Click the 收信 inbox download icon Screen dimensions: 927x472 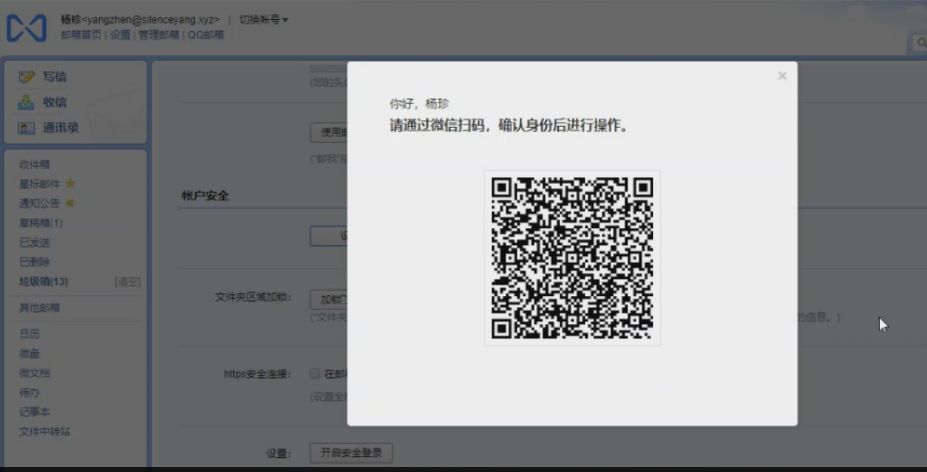pos(27,102)
